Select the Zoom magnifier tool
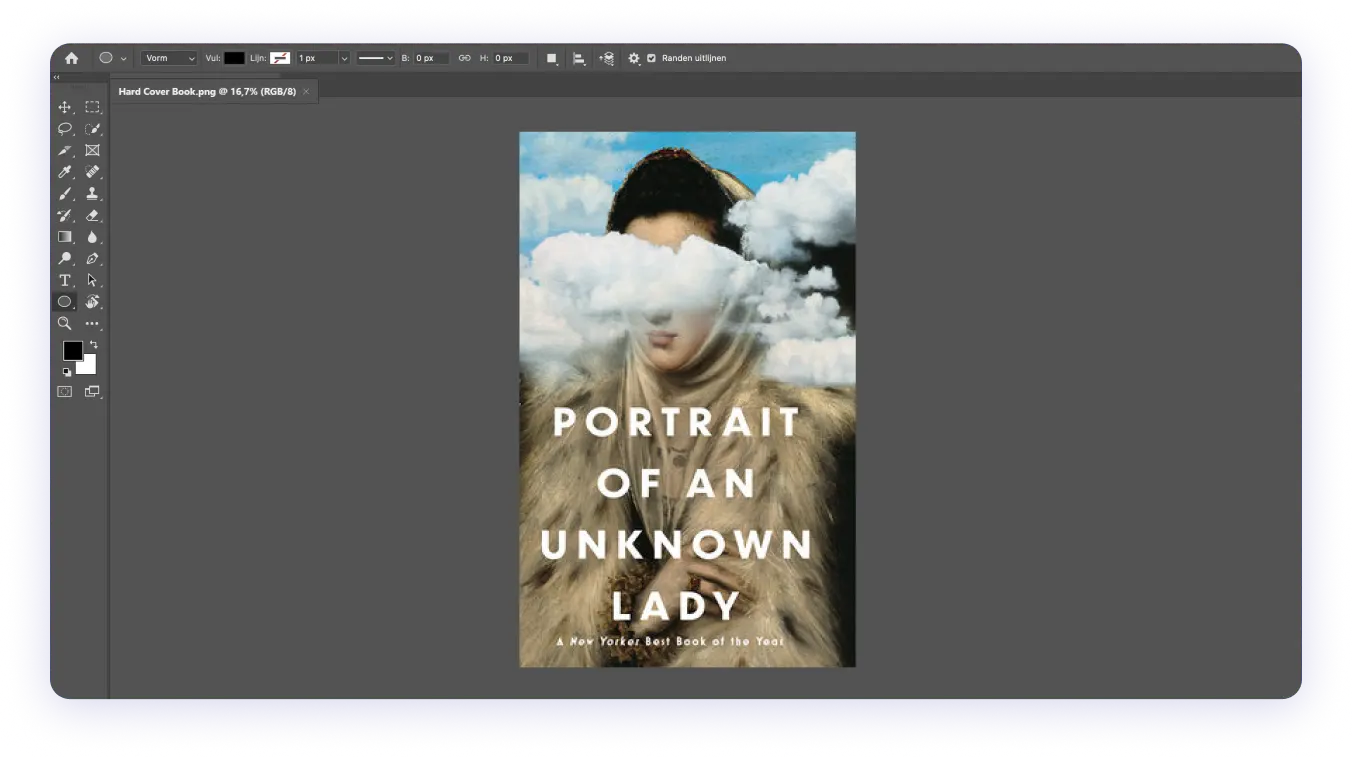The width and height of the screenshot is (1352, 757). click(x=65, y=324)
